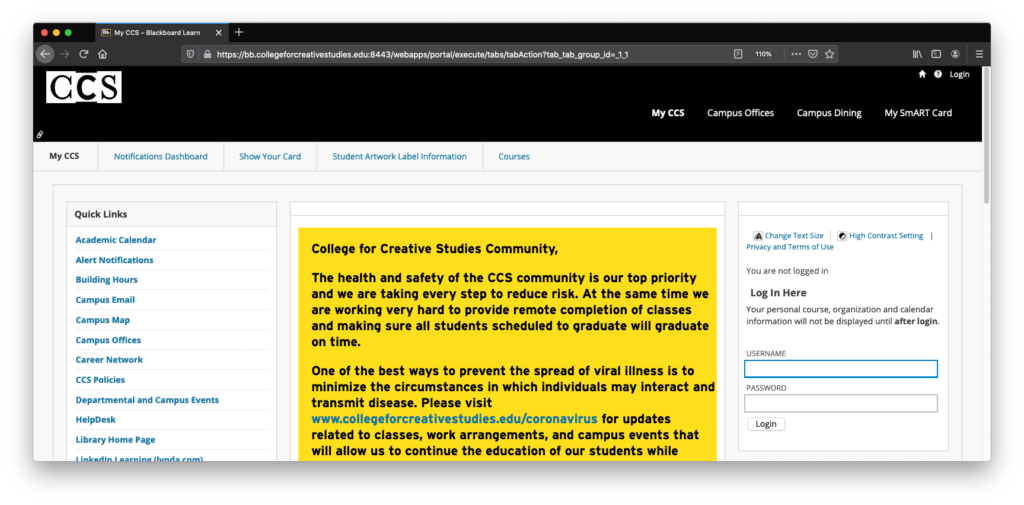Select Campus Dining in top navigation
The image size is (1024, 505).
(829, 113)
